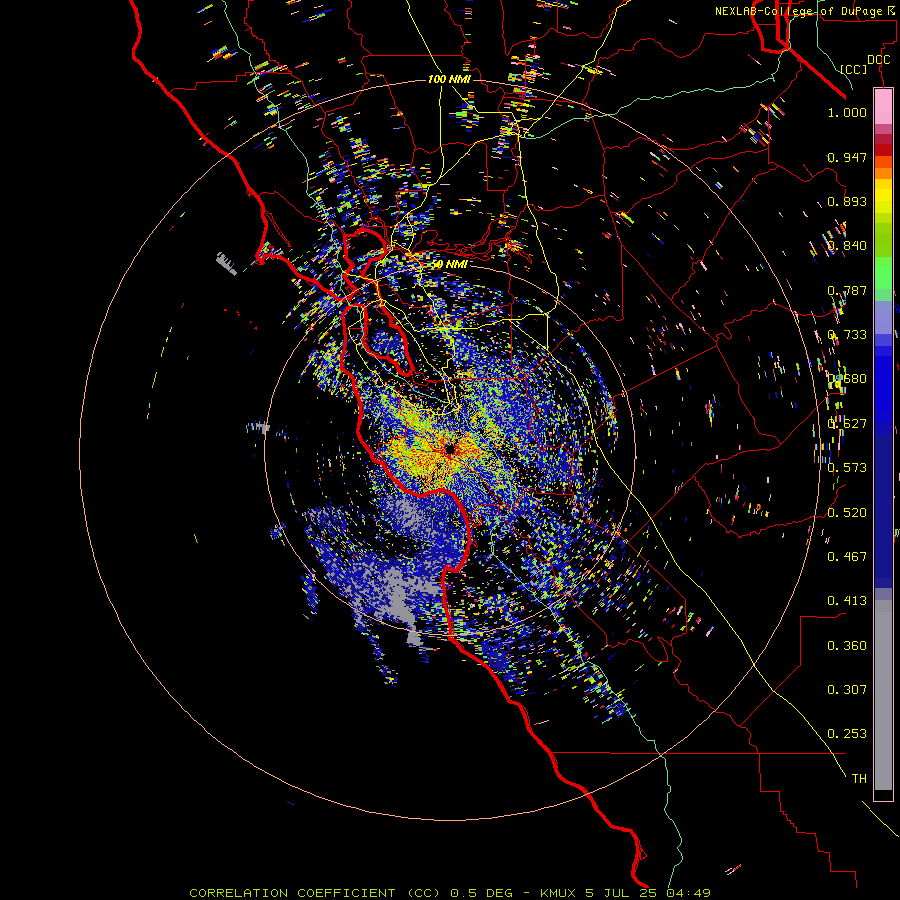Pick the orange swatch on the color bar
Screen dimensions: 900x900
[x=883, y=173]
